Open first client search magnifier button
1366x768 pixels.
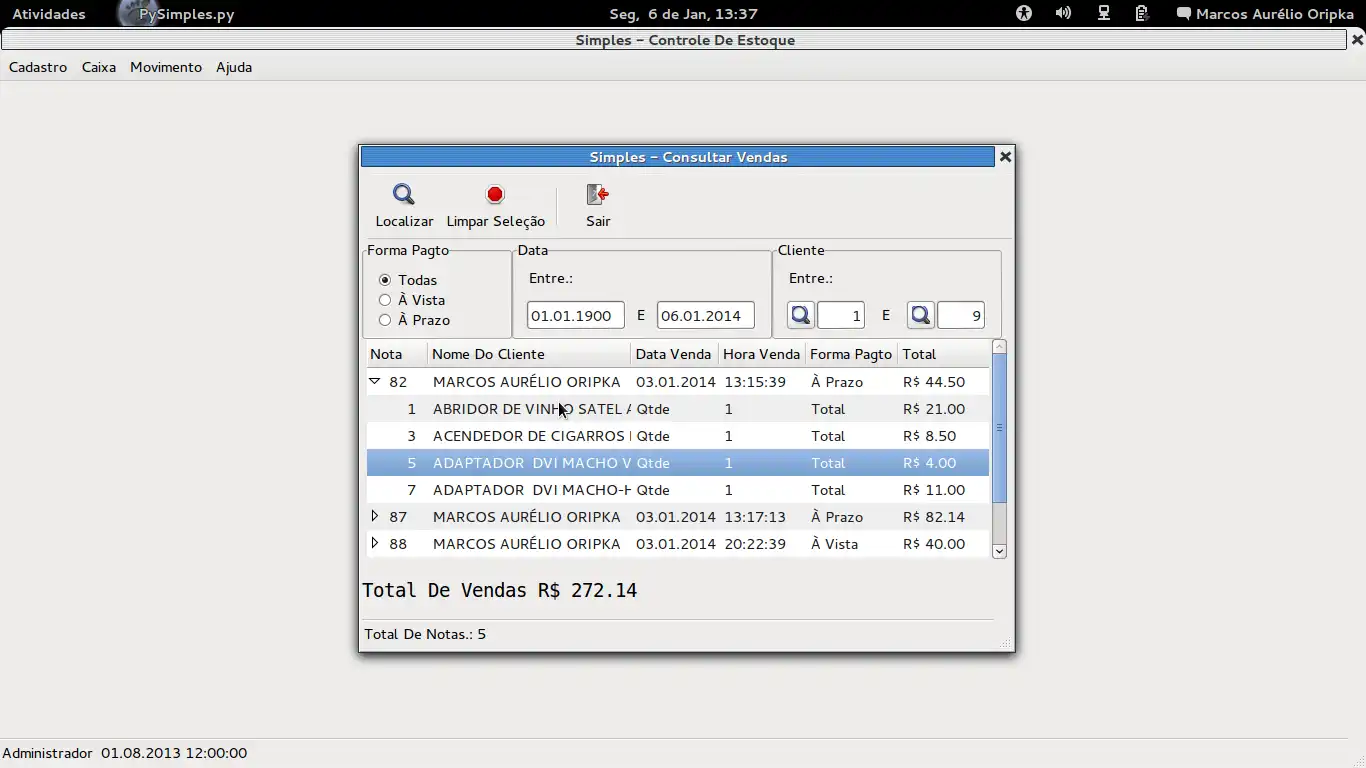(x=801, y=316)
